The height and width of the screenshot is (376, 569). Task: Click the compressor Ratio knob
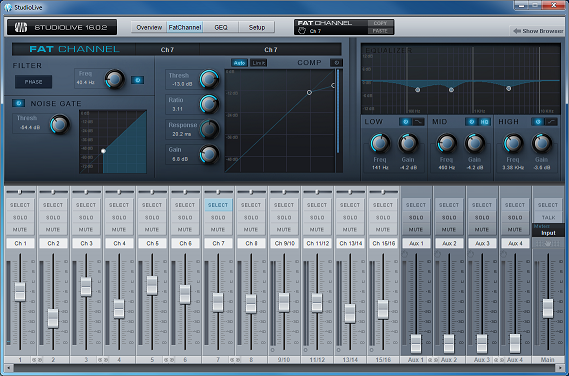209,104
